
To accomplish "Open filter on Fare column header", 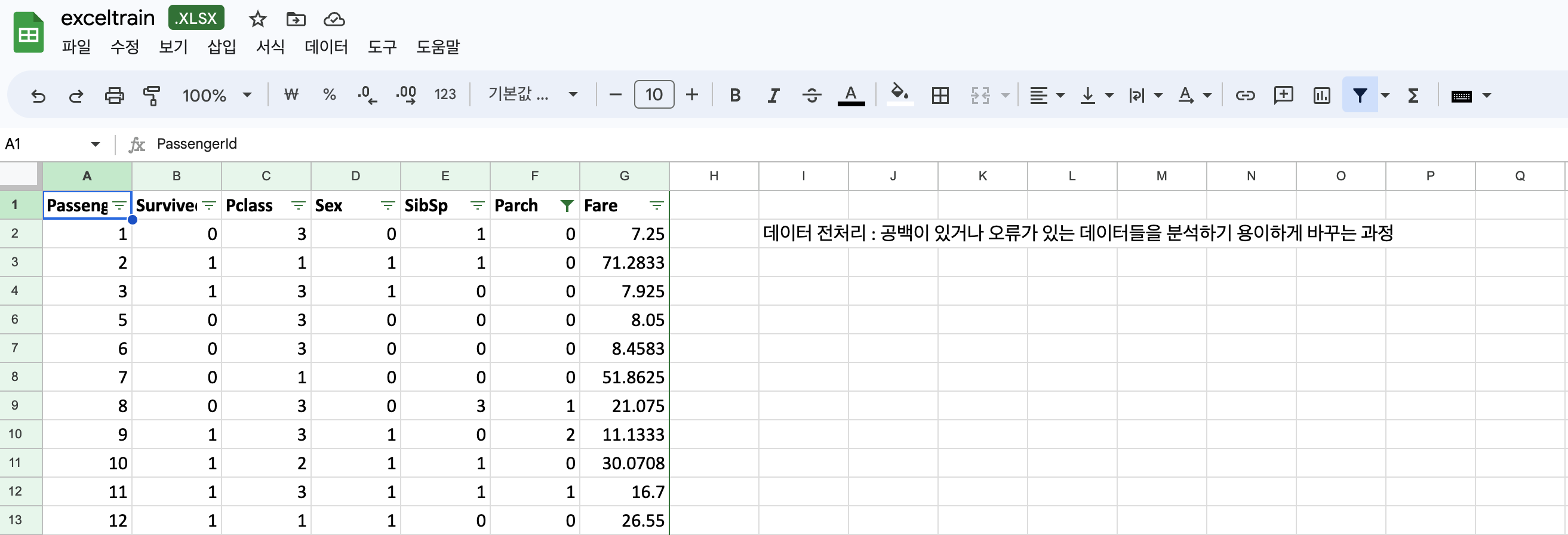I will pyautogui.click(x=656, y=205).
